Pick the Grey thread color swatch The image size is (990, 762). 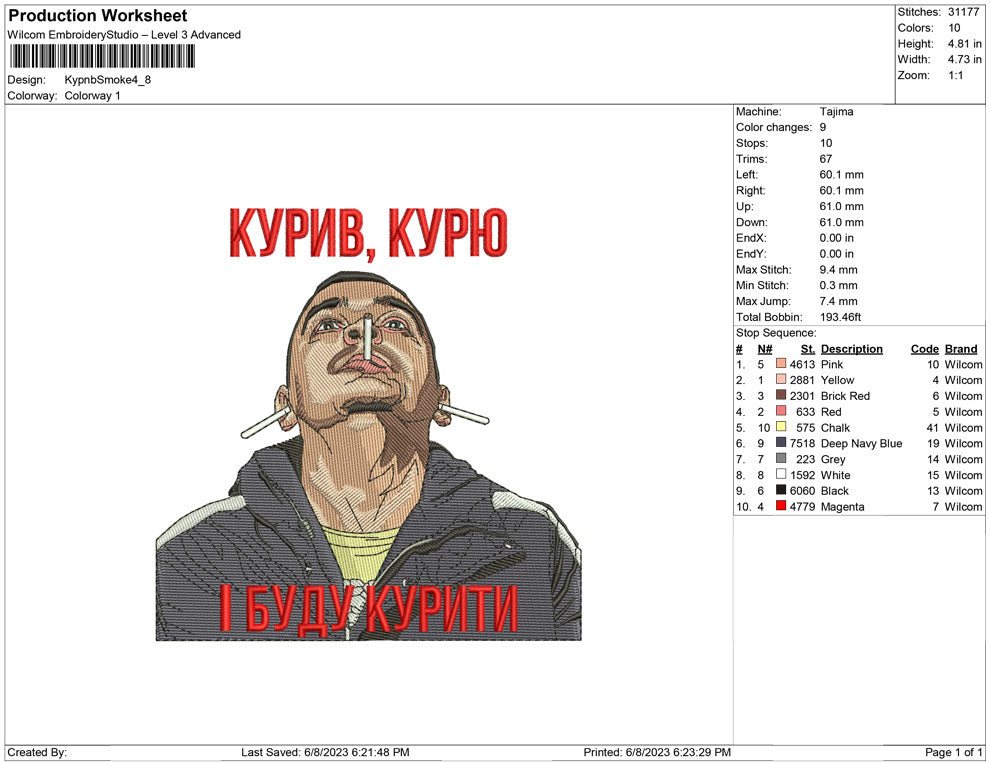pyautogui.click(x=781, y=458)
